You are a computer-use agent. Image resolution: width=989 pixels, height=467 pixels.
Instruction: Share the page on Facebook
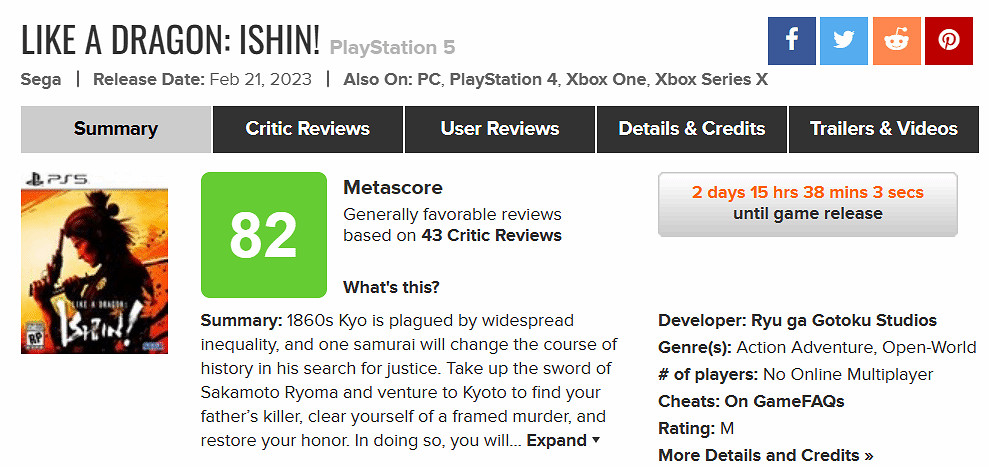(792, 41)
